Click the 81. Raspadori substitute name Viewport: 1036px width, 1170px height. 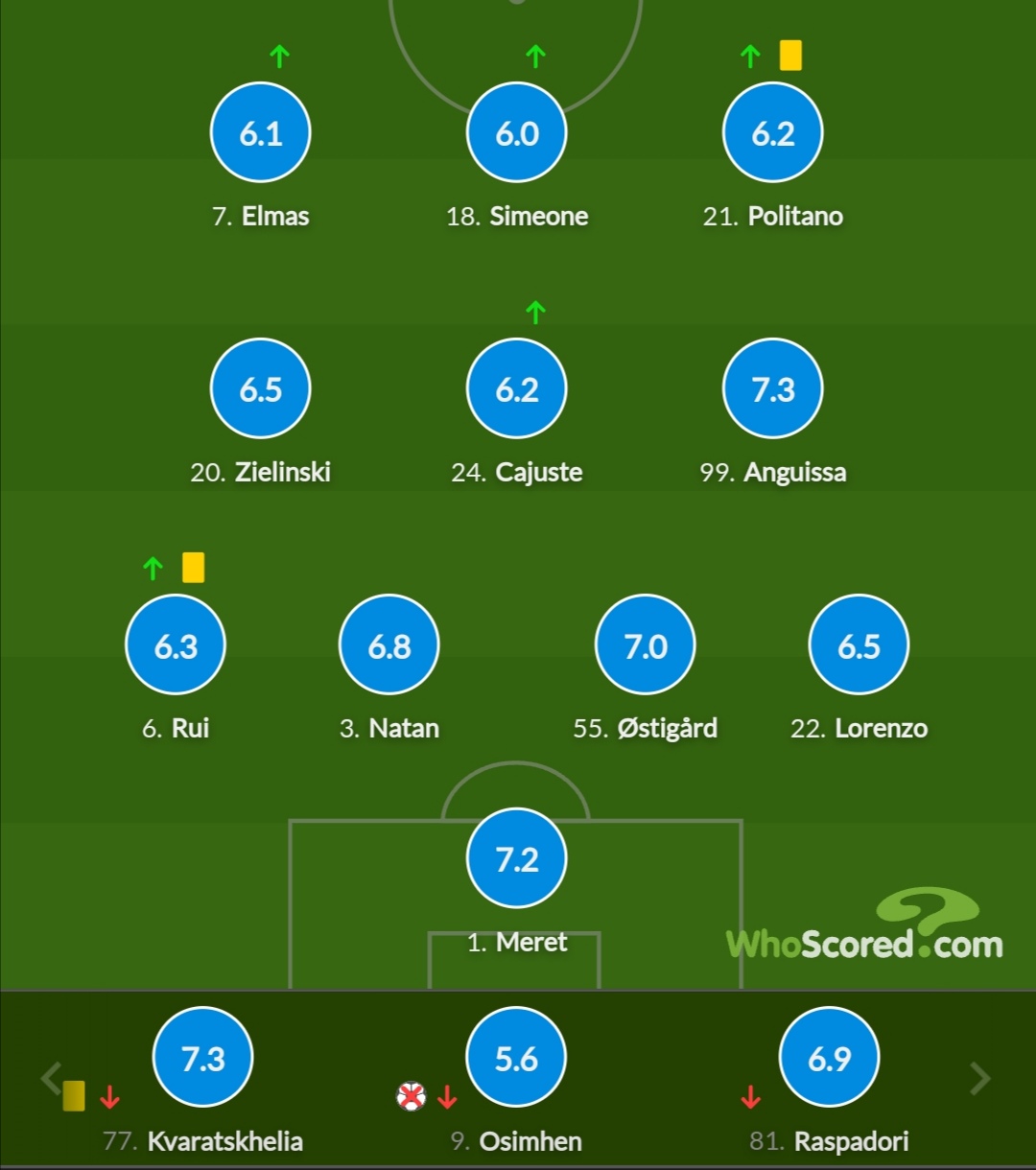pyautogui.click(x=829, y=1141)
